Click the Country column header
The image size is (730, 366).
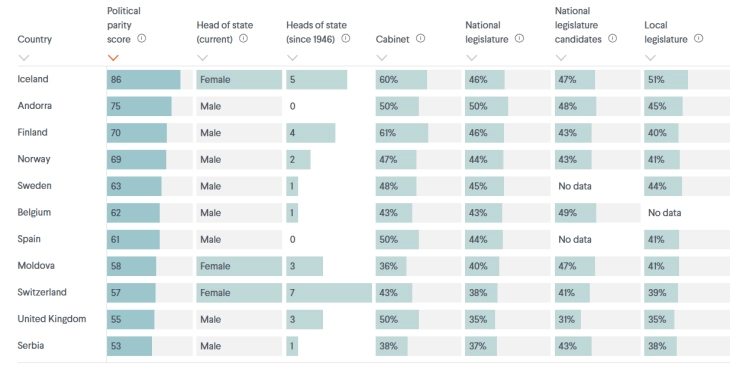[34, 40]
